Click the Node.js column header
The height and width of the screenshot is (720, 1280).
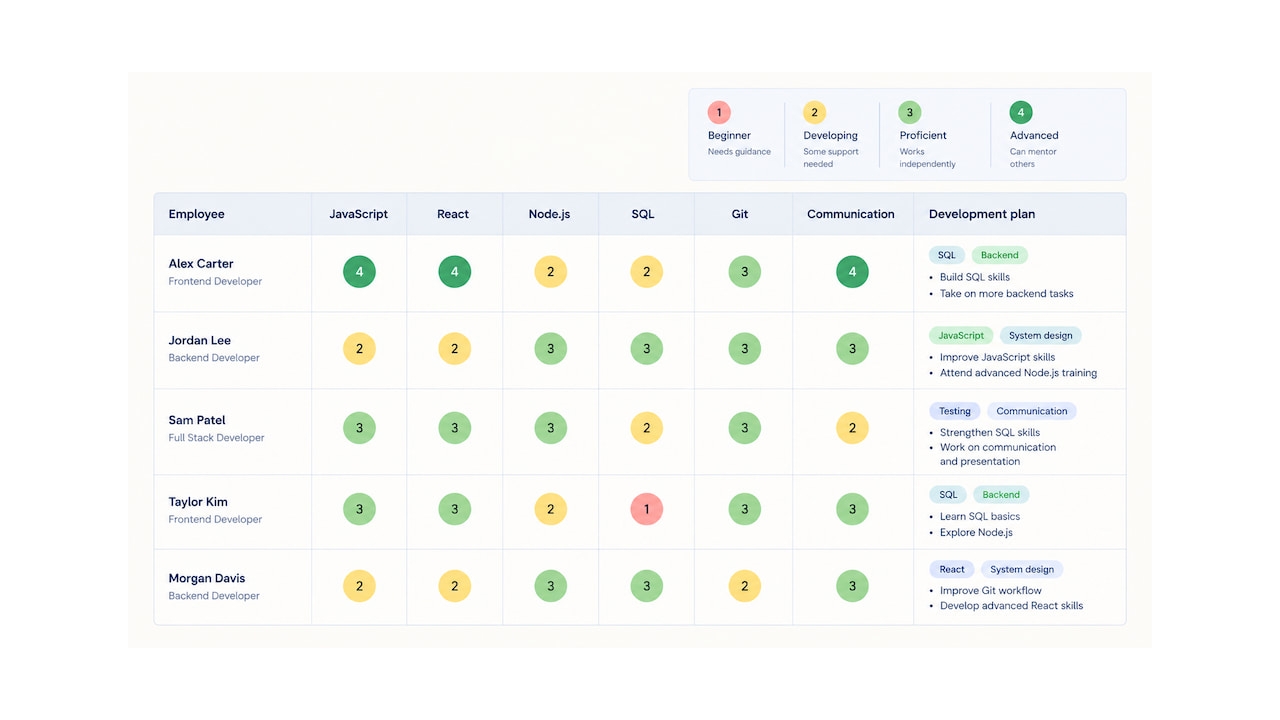[x=549, y=214]
